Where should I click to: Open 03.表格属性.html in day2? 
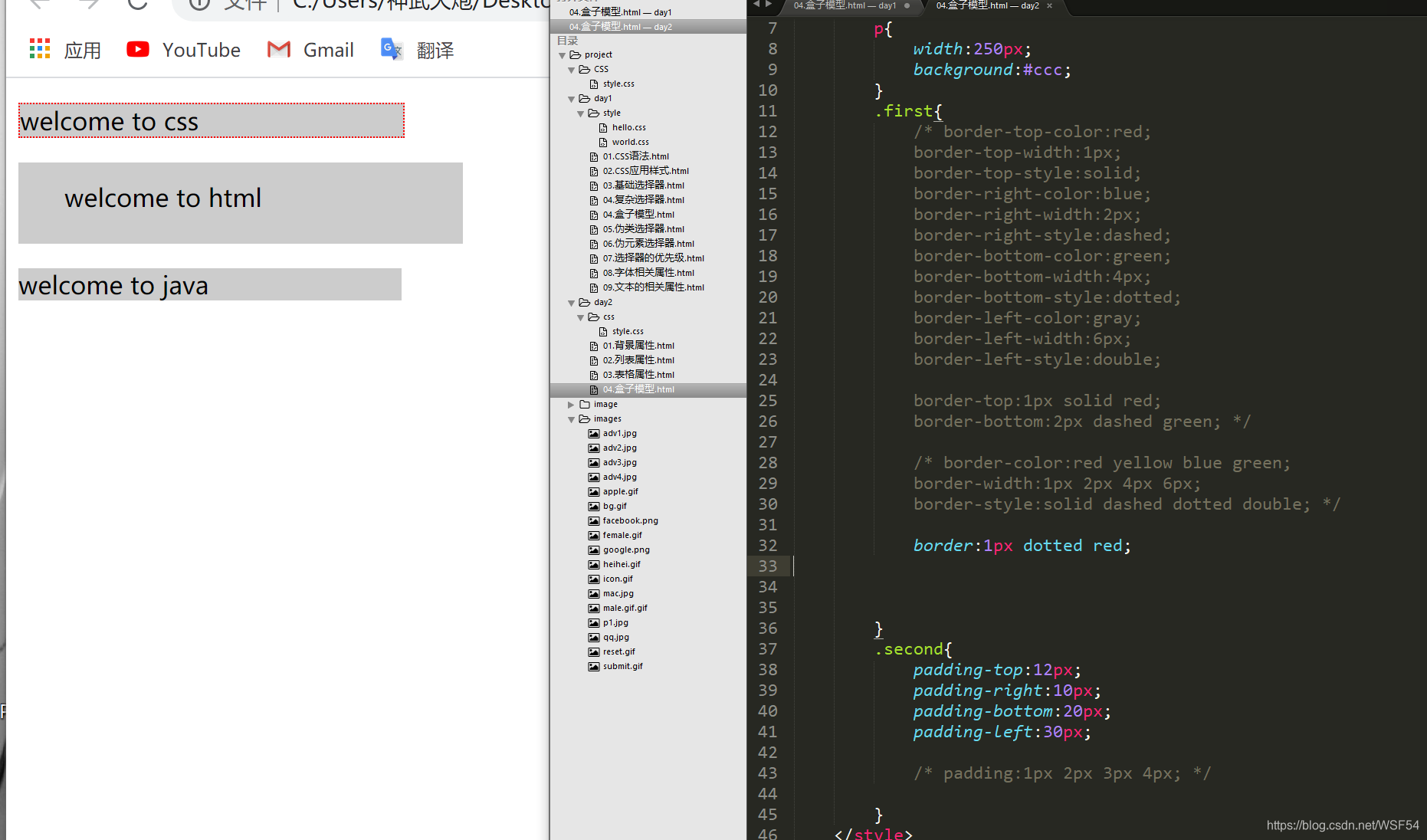[x=638, y=375]
